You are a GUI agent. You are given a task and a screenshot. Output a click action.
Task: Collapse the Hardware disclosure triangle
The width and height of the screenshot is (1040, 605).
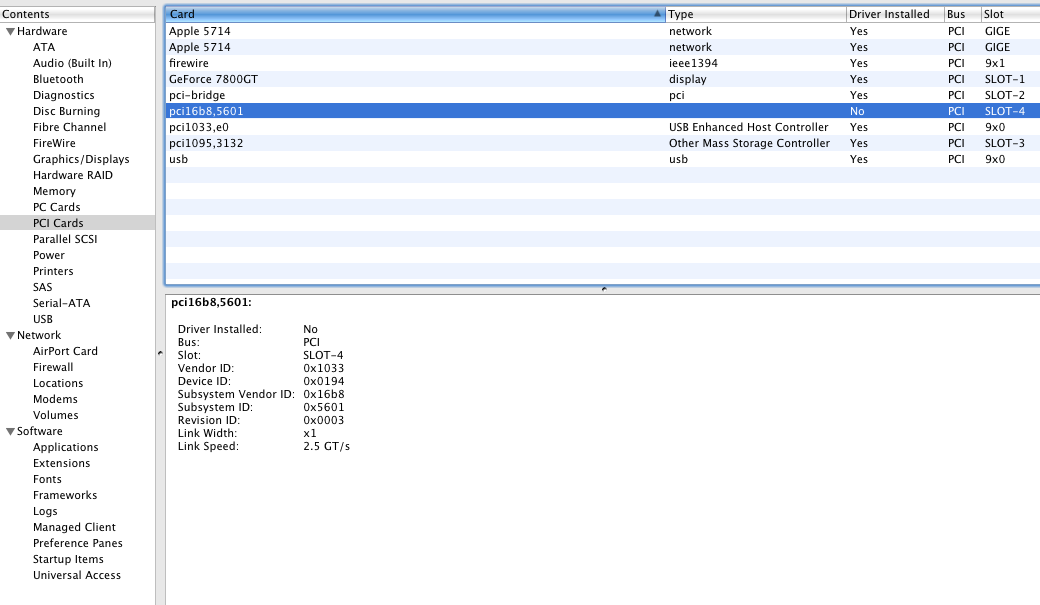click(10, 31)
